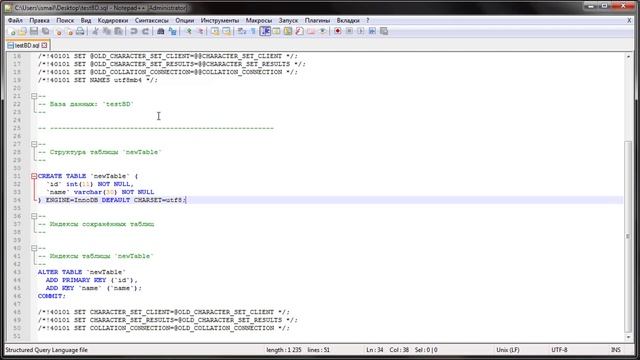
Task: Zoom out toolbar icon
Action: click(201, 31)
